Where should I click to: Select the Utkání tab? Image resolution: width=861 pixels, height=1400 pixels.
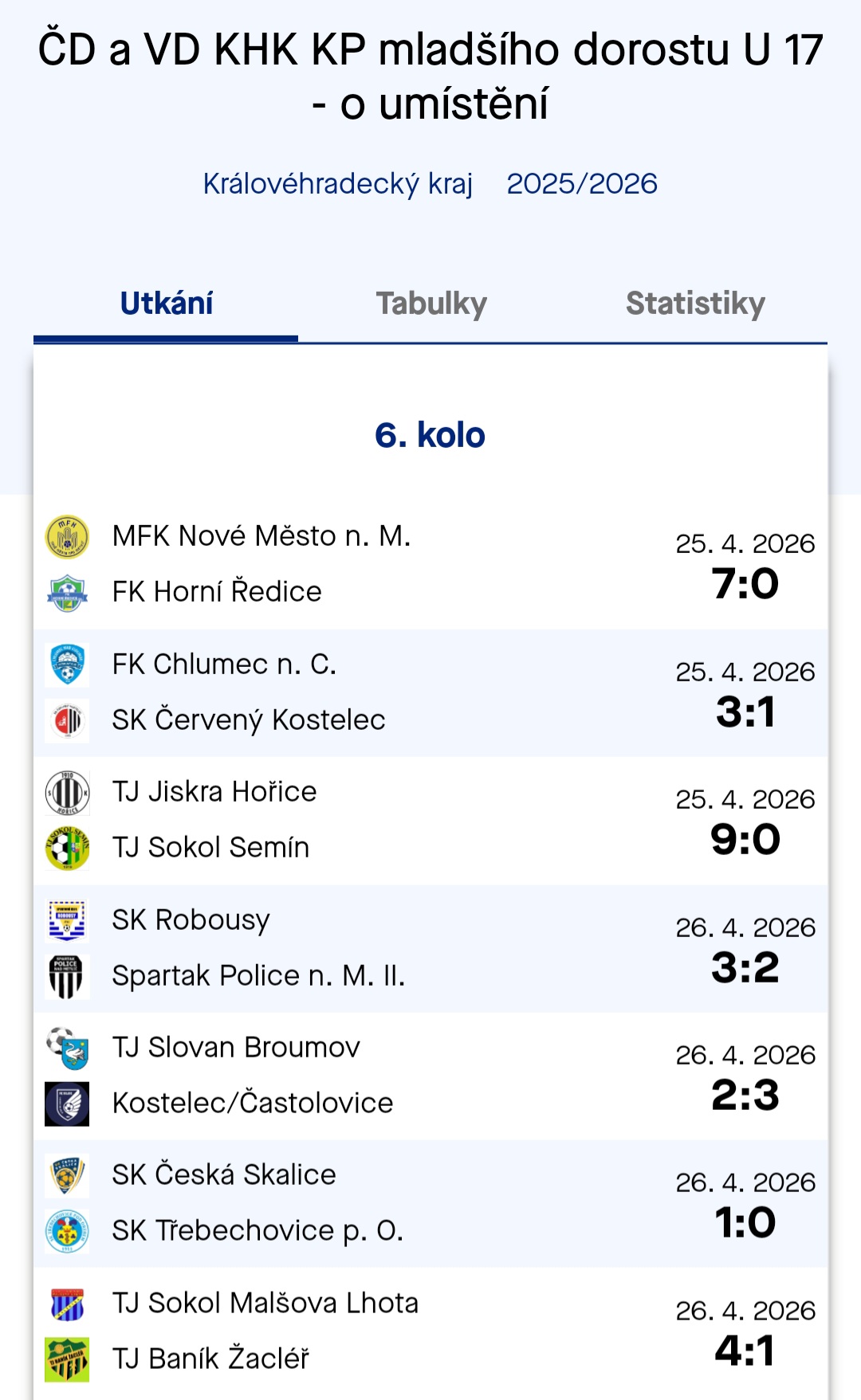pyautogui.click(x=167, y=304)
